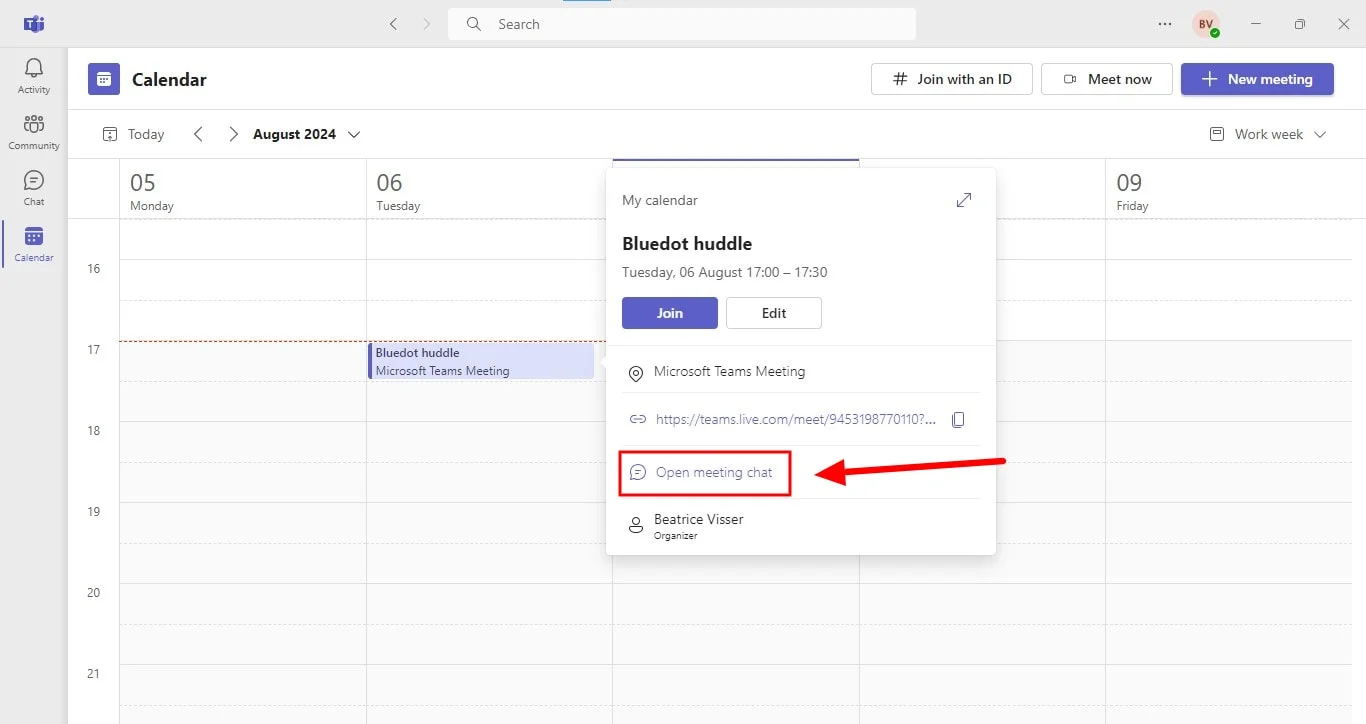1366x724 pixels.
Task: Copy the meeting link with copy icon
Action: click(x=958, y=420)
